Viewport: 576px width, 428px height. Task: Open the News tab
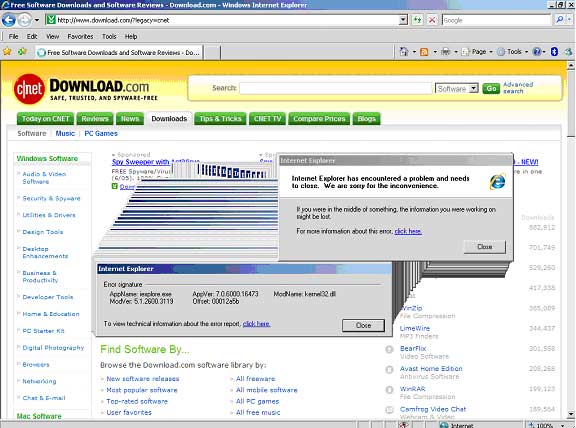point(130,119)
